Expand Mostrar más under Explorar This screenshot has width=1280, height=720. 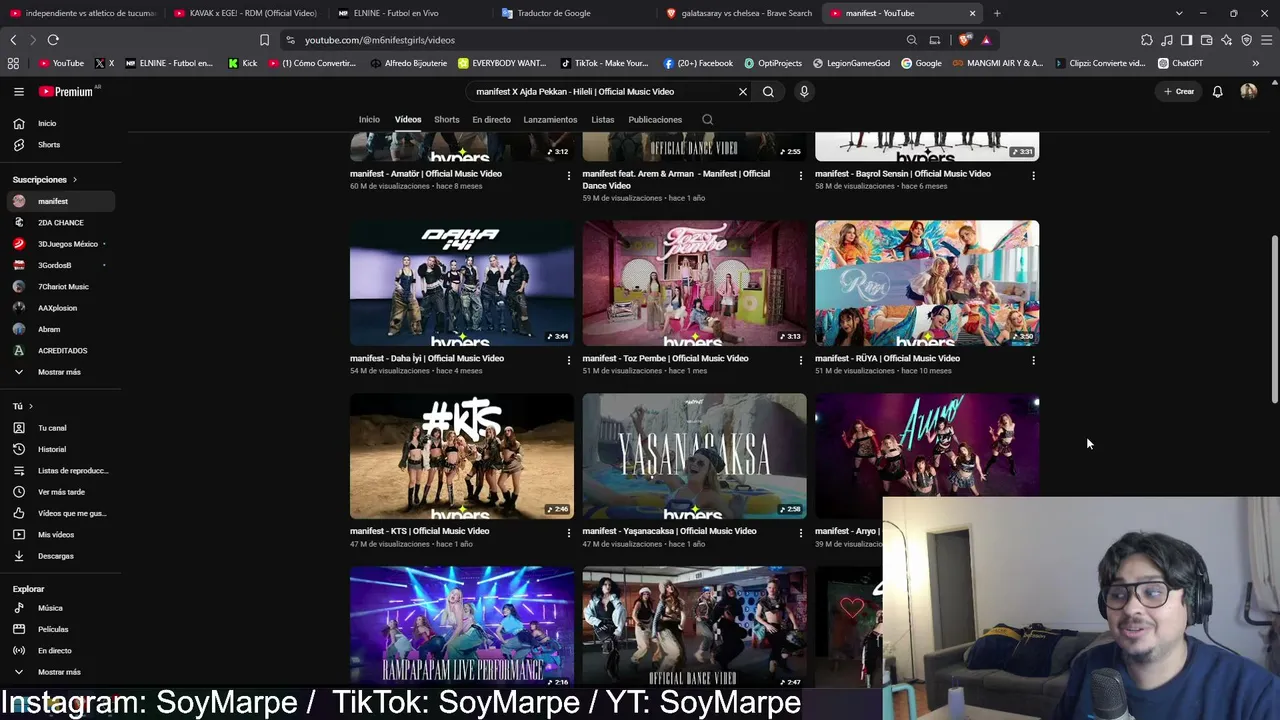click(x=60, y=672)
